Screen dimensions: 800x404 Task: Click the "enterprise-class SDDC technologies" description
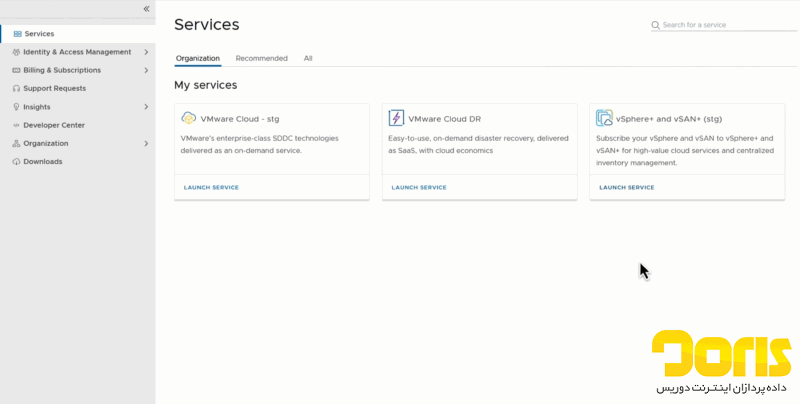pyautogui.click(x=259, y=144)
